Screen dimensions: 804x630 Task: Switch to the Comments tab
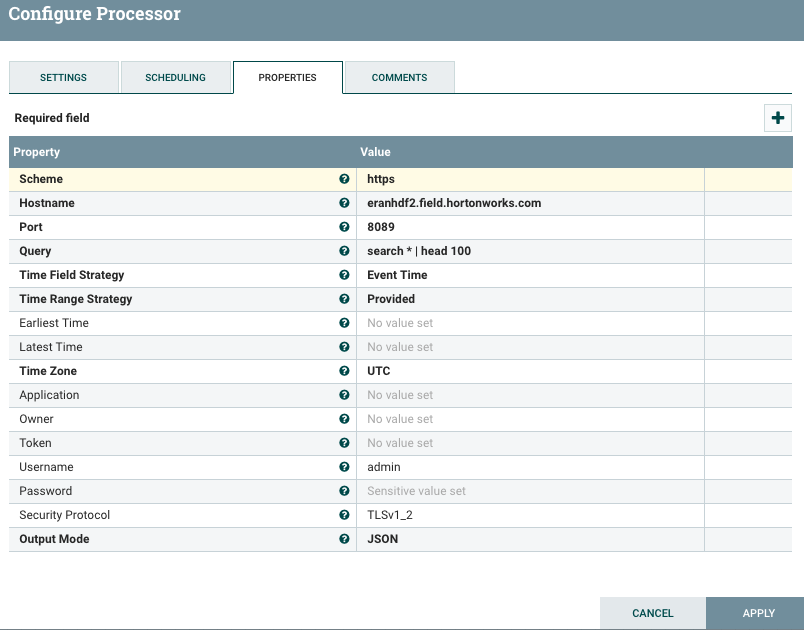[399, 77]
